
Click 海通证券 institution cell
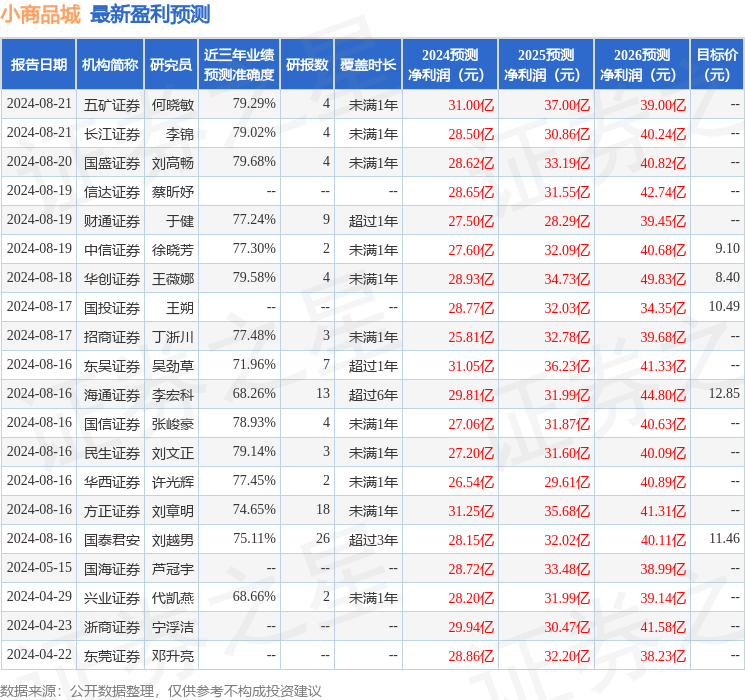(112, 395)
